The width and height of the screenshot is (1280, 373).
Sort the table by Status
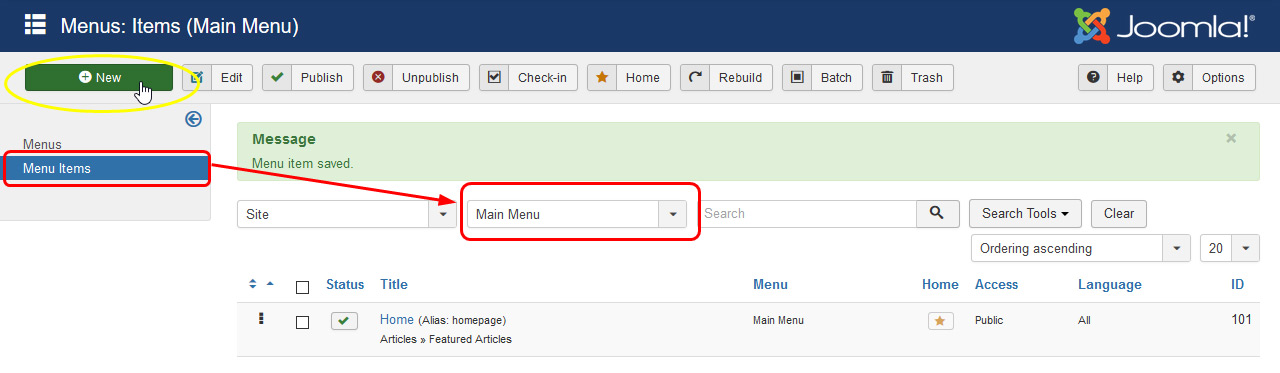[x=345, y=285]
